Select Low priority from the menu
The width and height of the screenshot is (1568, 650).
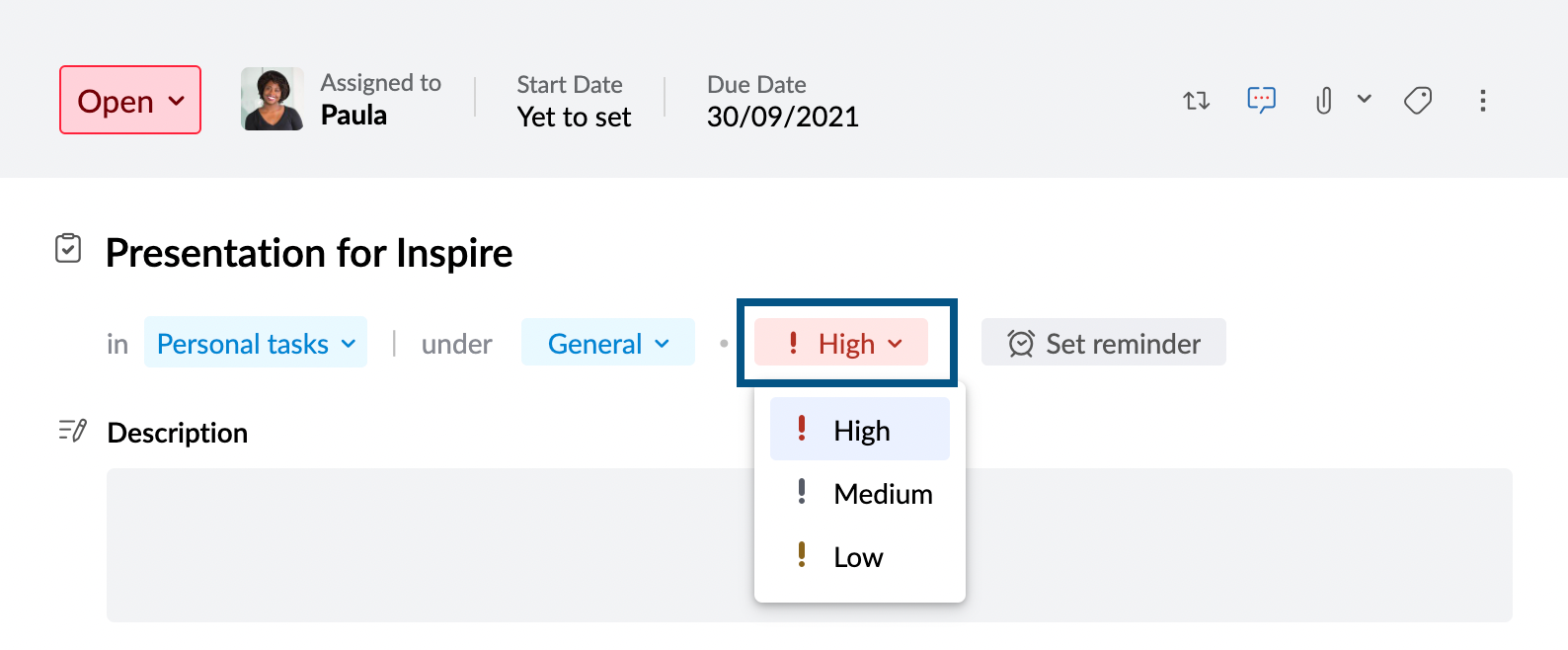tap(857, 557)
